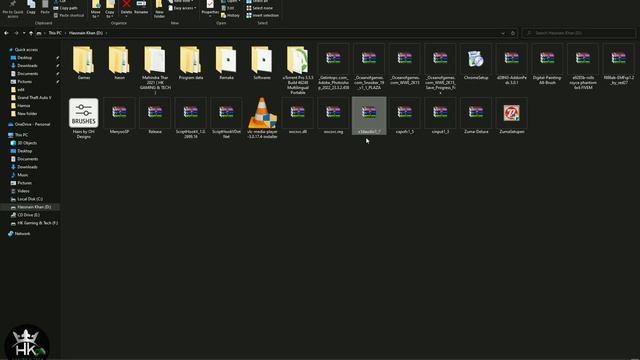Refresh the current folder view

tap(513, 33)
